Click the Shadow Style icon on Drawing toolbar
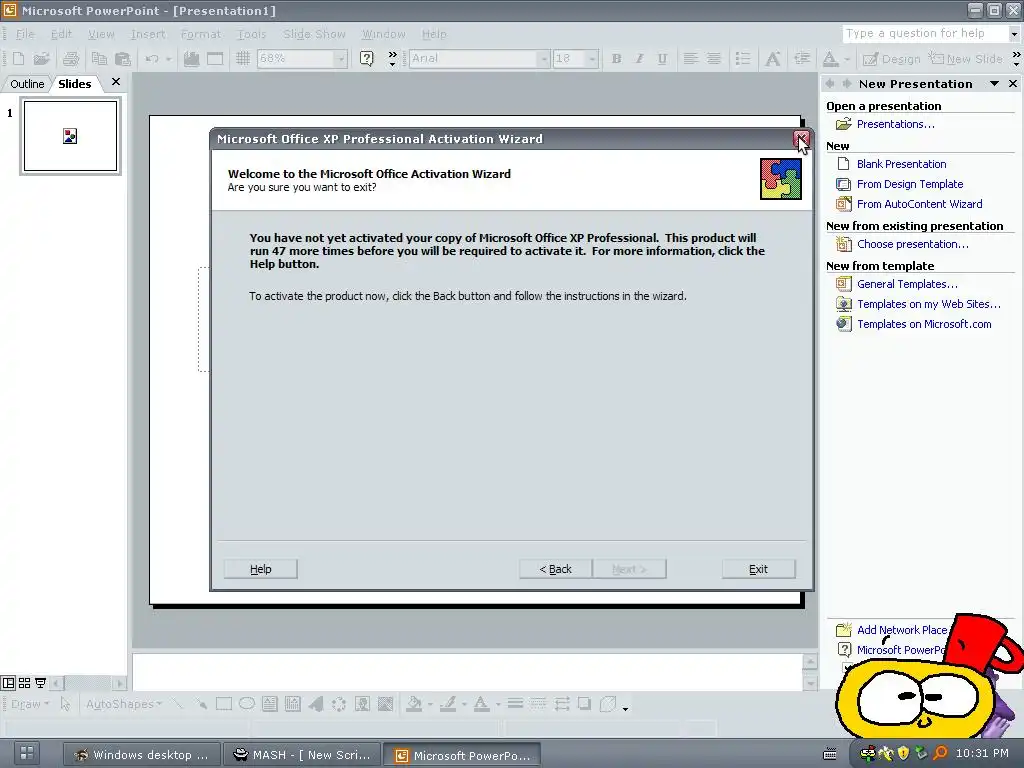 [x=584, y=704]
